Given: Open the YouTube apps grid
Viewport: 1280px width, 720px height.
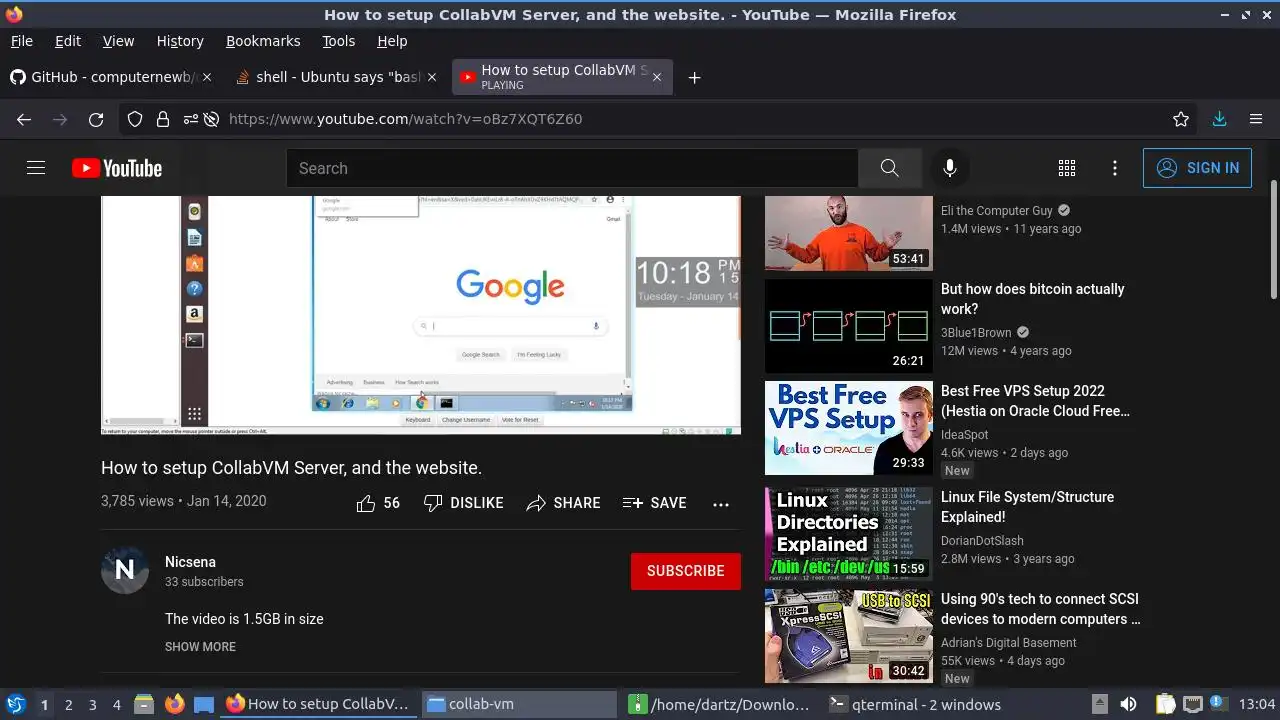Looking at the screenshot, I should coord(1067,168).
